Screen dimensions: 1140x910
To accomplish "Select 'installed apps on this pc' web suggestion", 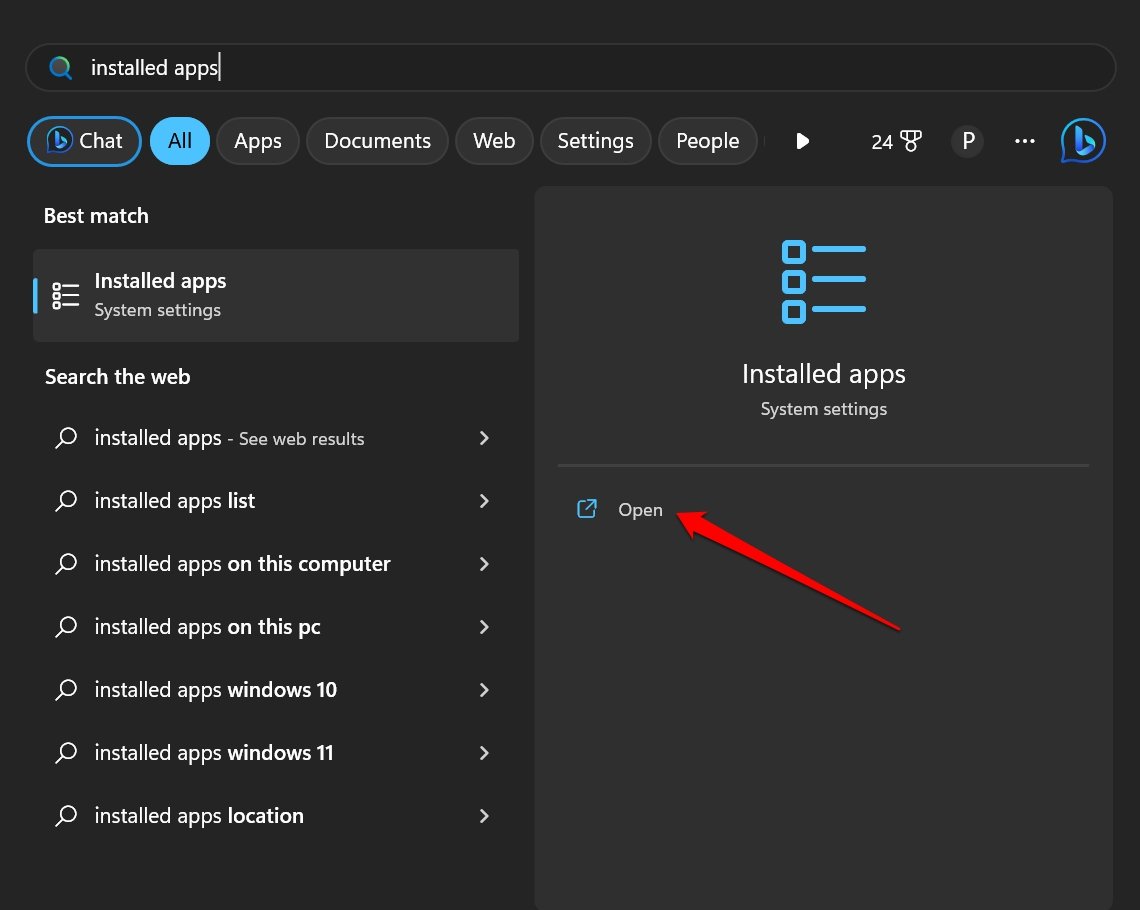I will point(207,627).
